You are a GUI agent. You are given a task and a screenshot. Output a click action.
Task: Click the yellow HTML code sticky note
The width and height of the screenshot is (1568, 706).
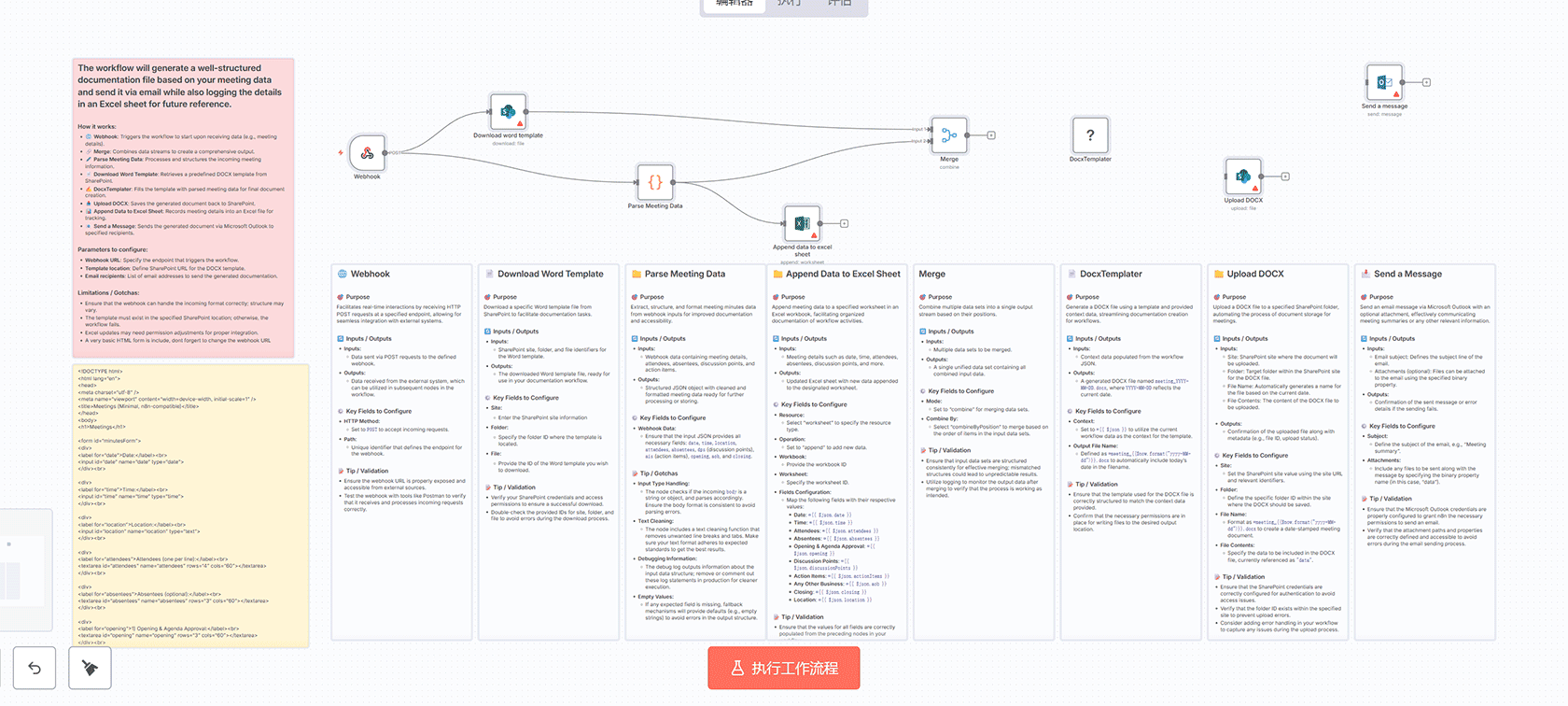[191, 505]
